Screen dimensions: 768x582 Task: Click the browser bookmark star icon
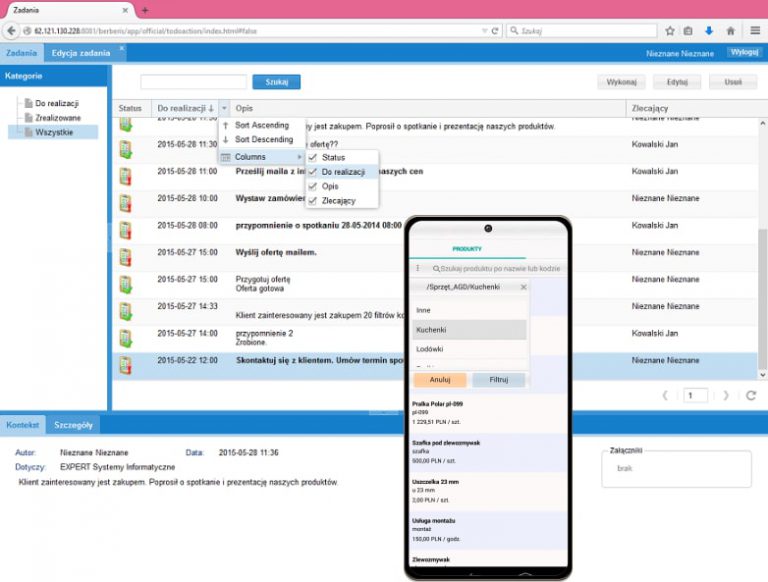670,31
